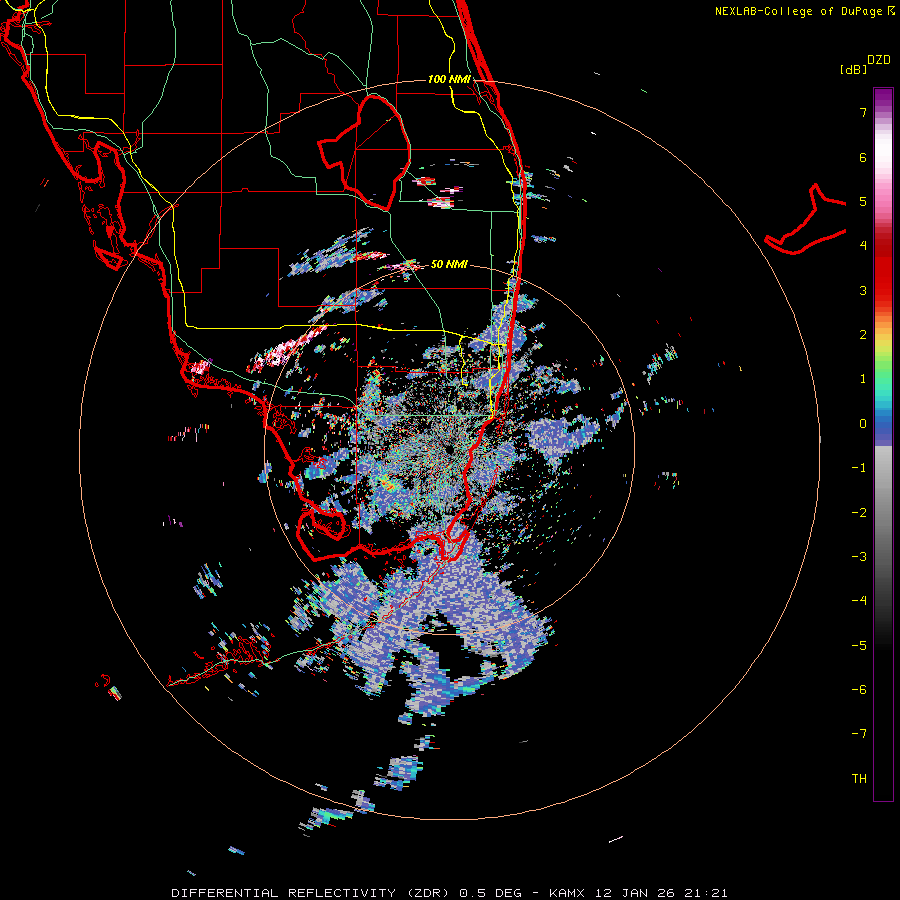This screenshot has height=900, width=900.
Task: Click the color scale value -4
Action: 859,601
